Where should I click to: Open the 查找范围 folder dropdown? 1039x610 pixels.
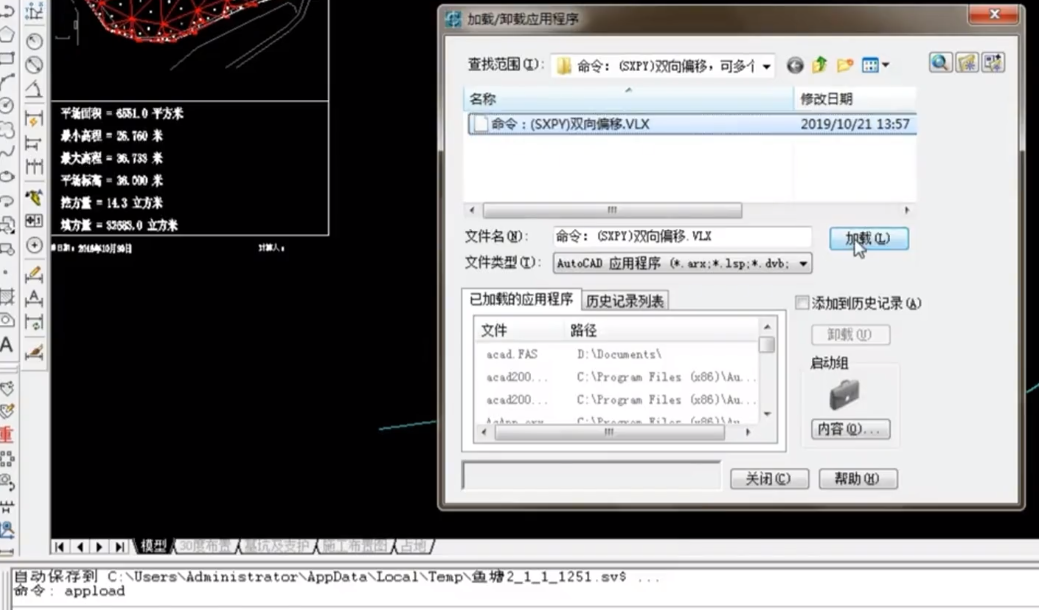(x=767, y=66)
